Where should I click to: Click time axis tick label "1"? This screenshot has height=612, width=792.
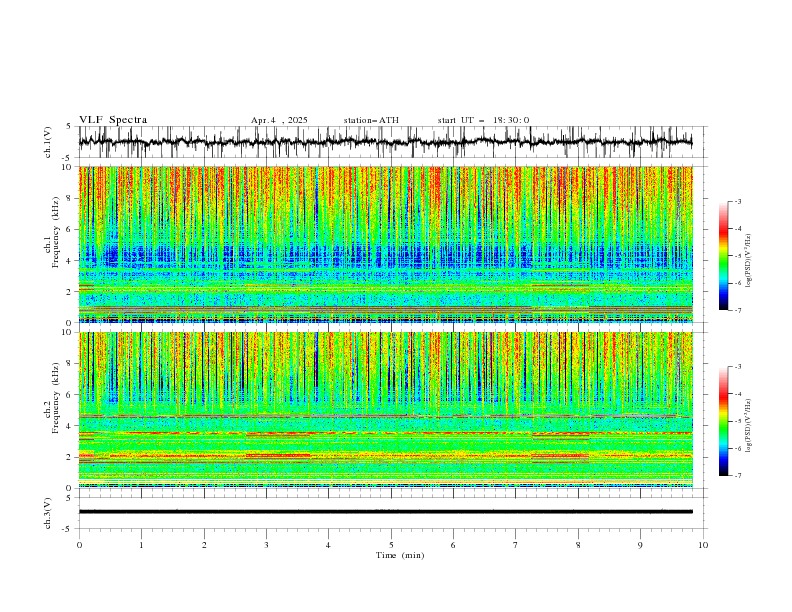click(x=141, y=545)
